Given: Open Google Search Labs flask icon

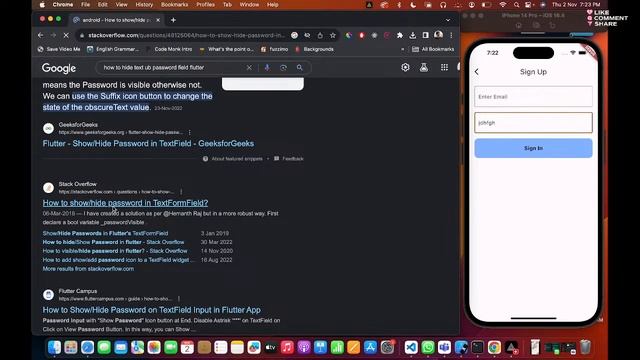Looking at the screenshot, I should point(424,67).
